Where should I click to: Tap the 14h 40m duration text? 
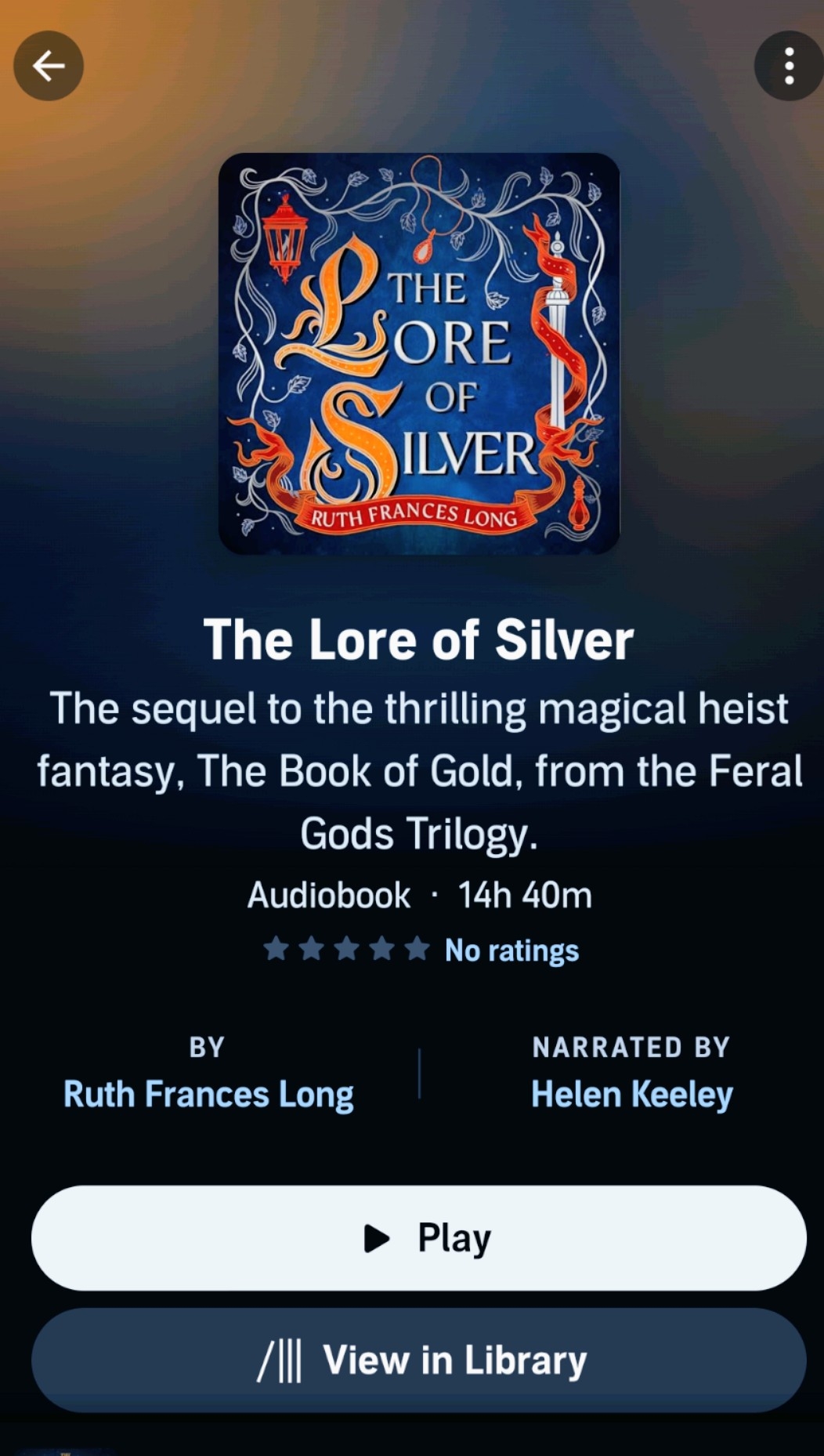click(x=525, y=895)
